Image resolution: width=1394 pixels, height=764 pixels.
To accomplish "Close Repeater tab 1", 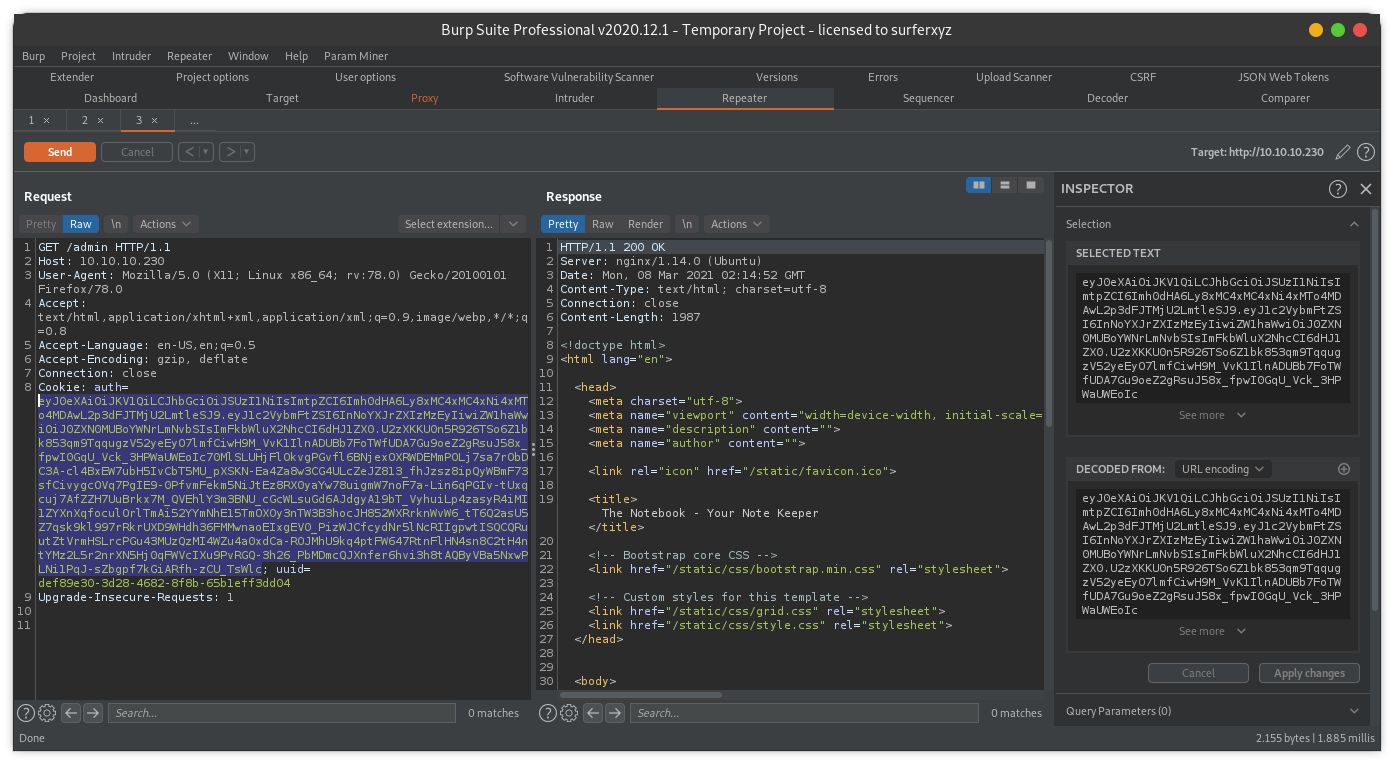I will [46, 120].
